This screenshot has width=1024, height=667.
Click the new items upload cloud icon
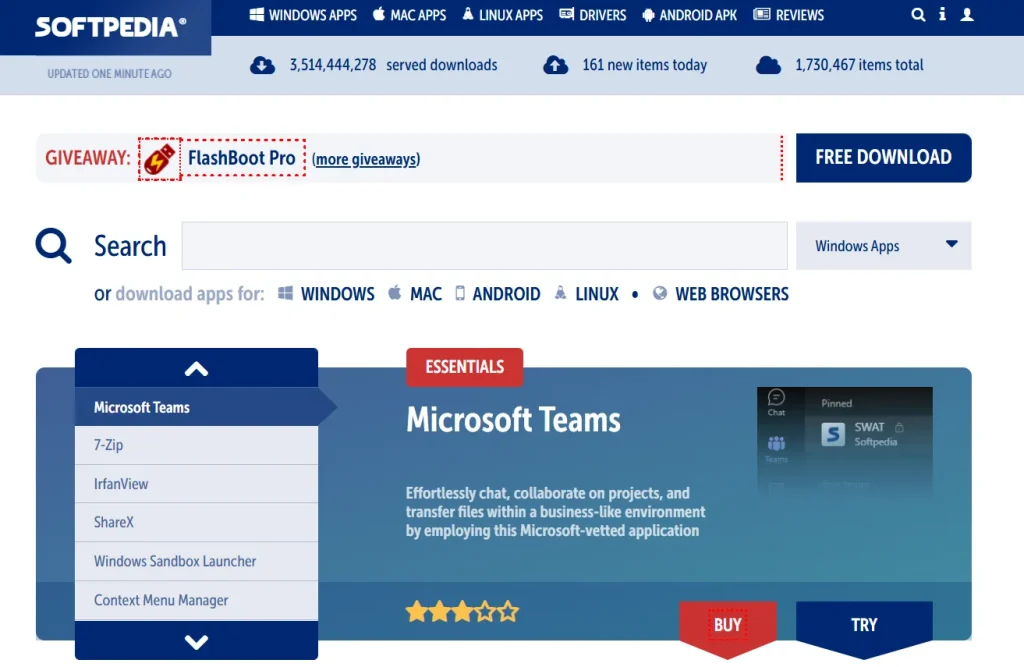point(556,65)
